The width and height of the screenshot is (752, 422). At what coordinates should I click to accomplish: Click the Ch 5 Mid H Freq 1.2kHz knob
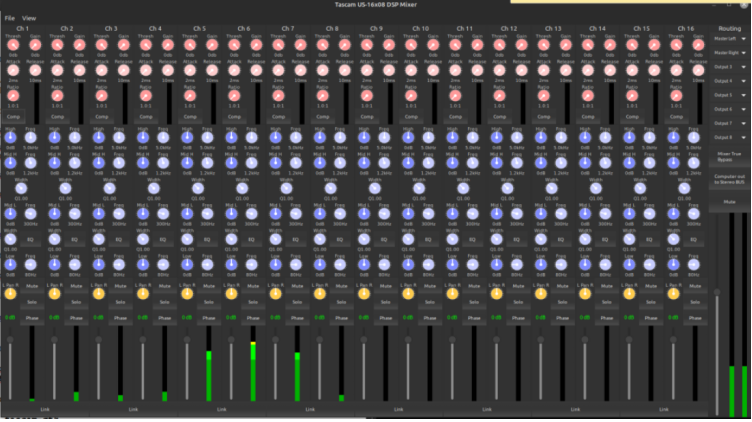coord(207,163)
